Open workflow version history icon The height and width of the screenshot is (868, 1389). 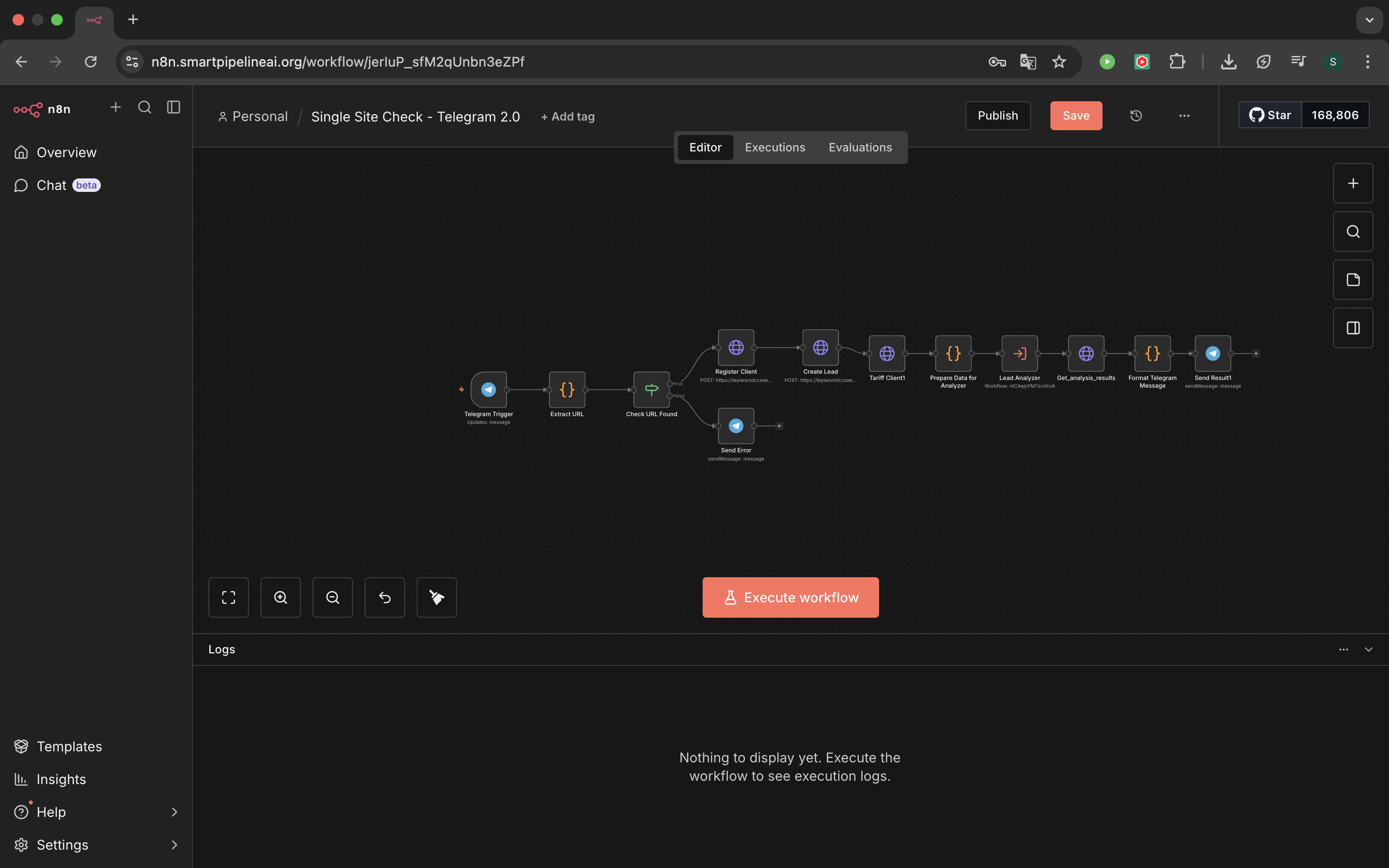point(1136,116)
